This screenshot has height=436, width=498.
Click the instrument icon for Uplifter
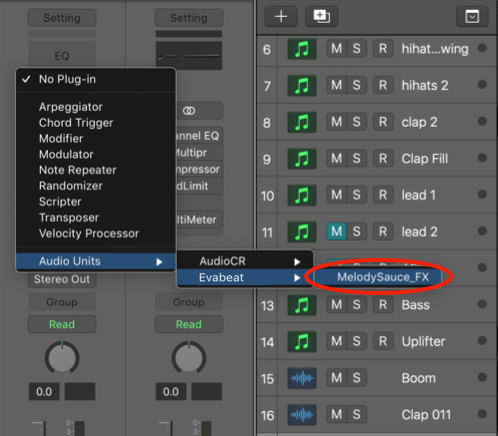click(x=302, y=341)
